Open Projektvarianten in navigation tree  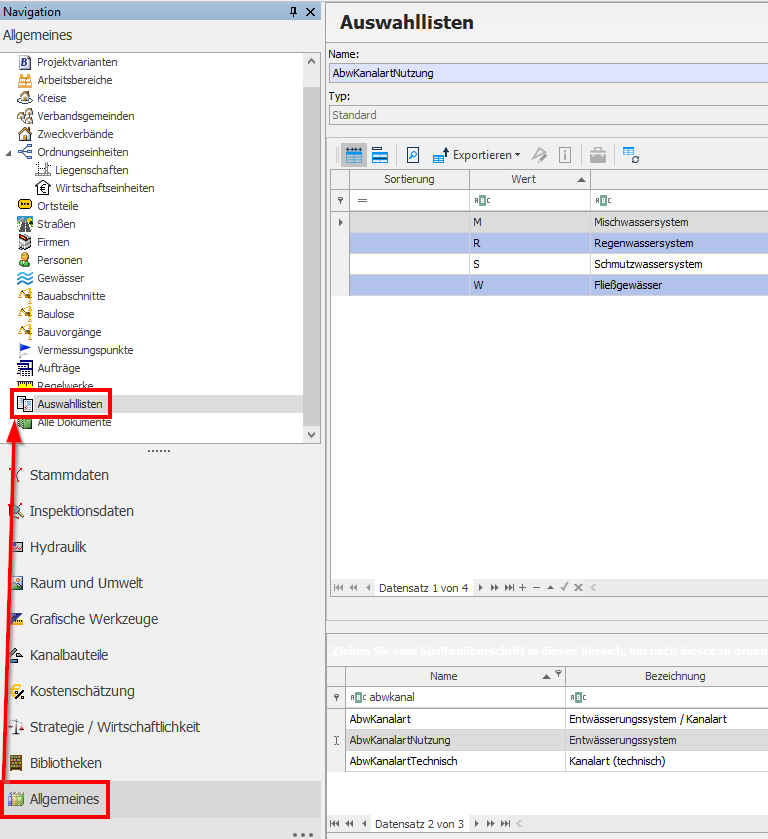76,62
